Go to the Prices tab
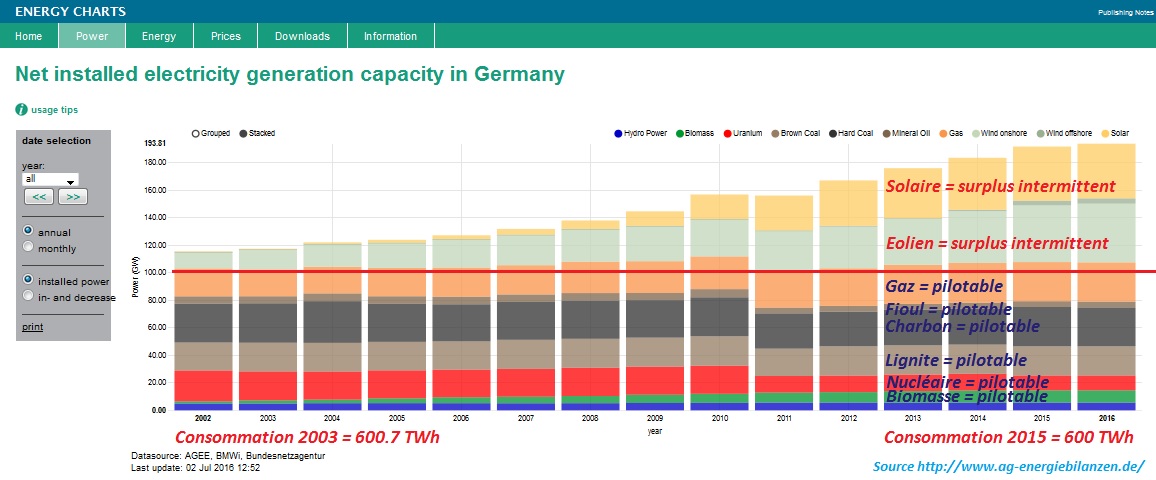The image size is (1156, 480). click(225, 36)
